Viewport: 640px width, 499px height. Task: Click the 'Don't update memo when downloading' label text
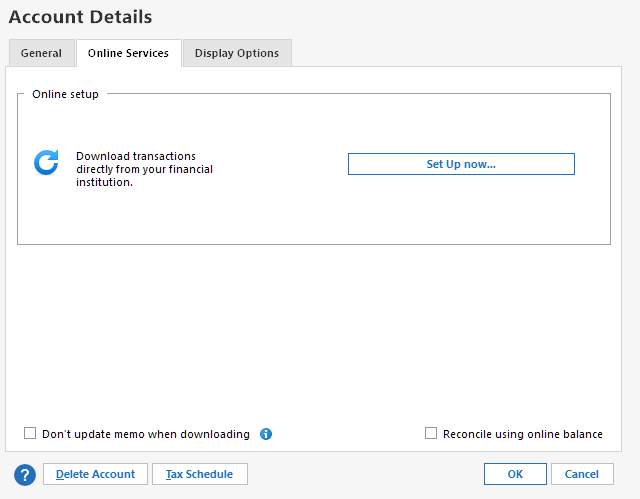(146, 434)
